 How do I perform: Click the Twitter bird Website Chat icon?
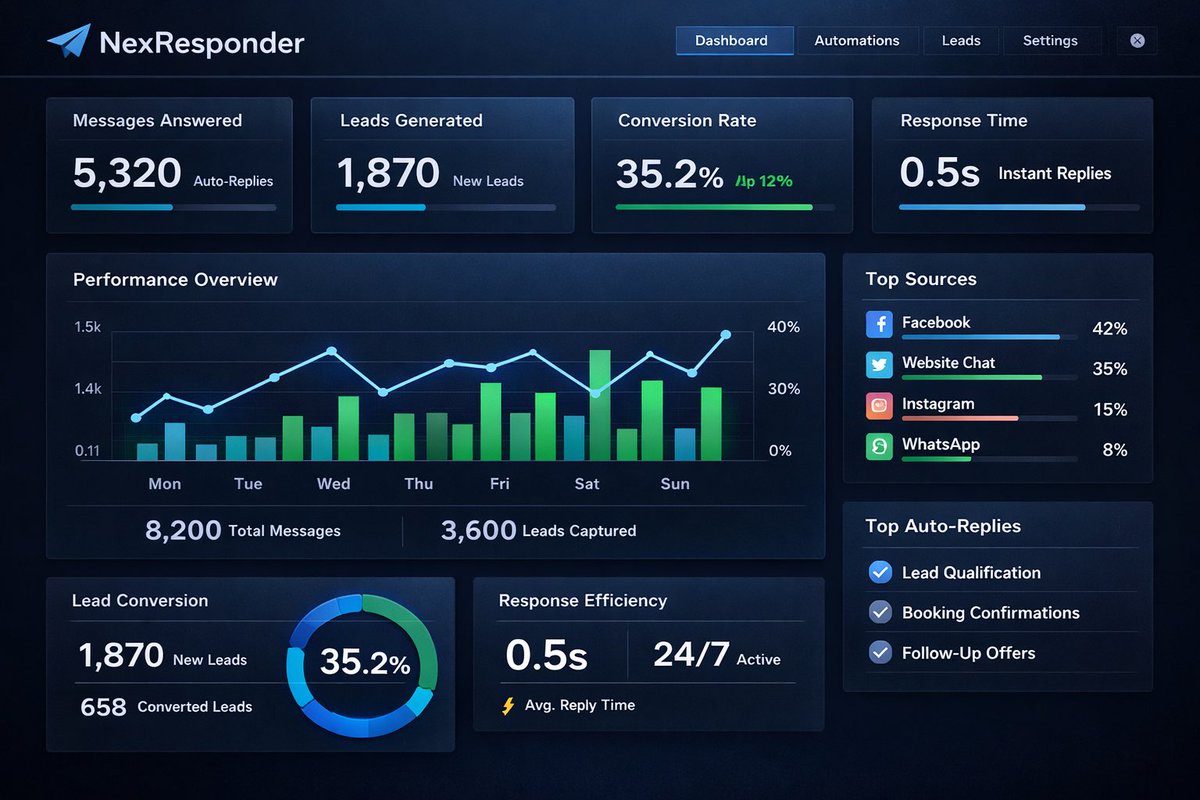[x=879, y=364]
